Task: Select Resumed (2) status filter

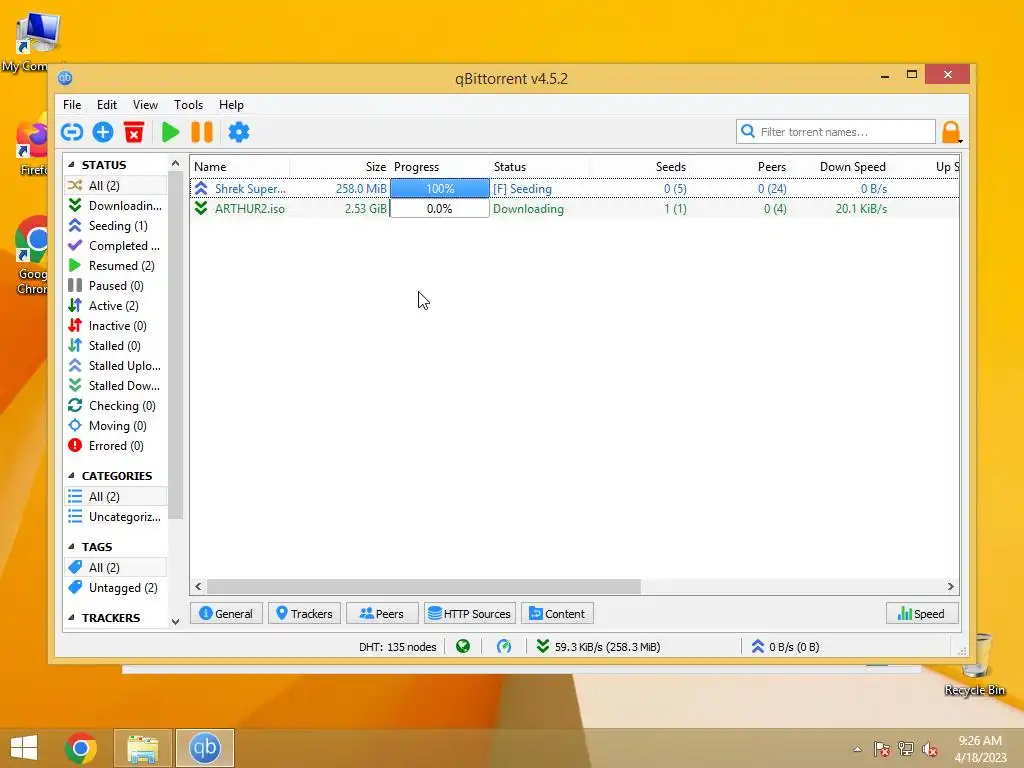Action: tap(115, 266)
